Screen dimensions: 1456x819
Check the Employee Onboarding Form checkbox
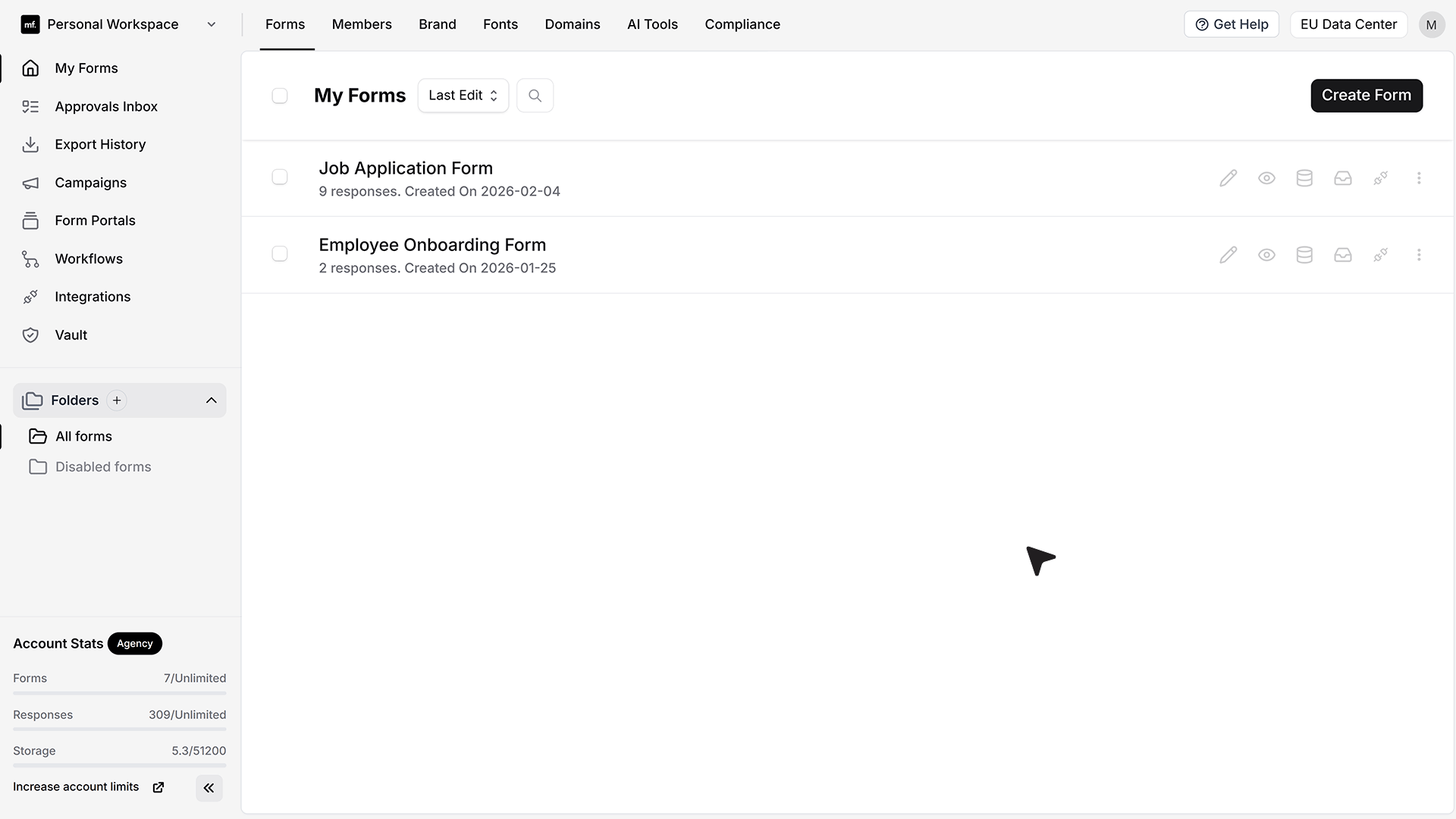click(x=280, y=253)
